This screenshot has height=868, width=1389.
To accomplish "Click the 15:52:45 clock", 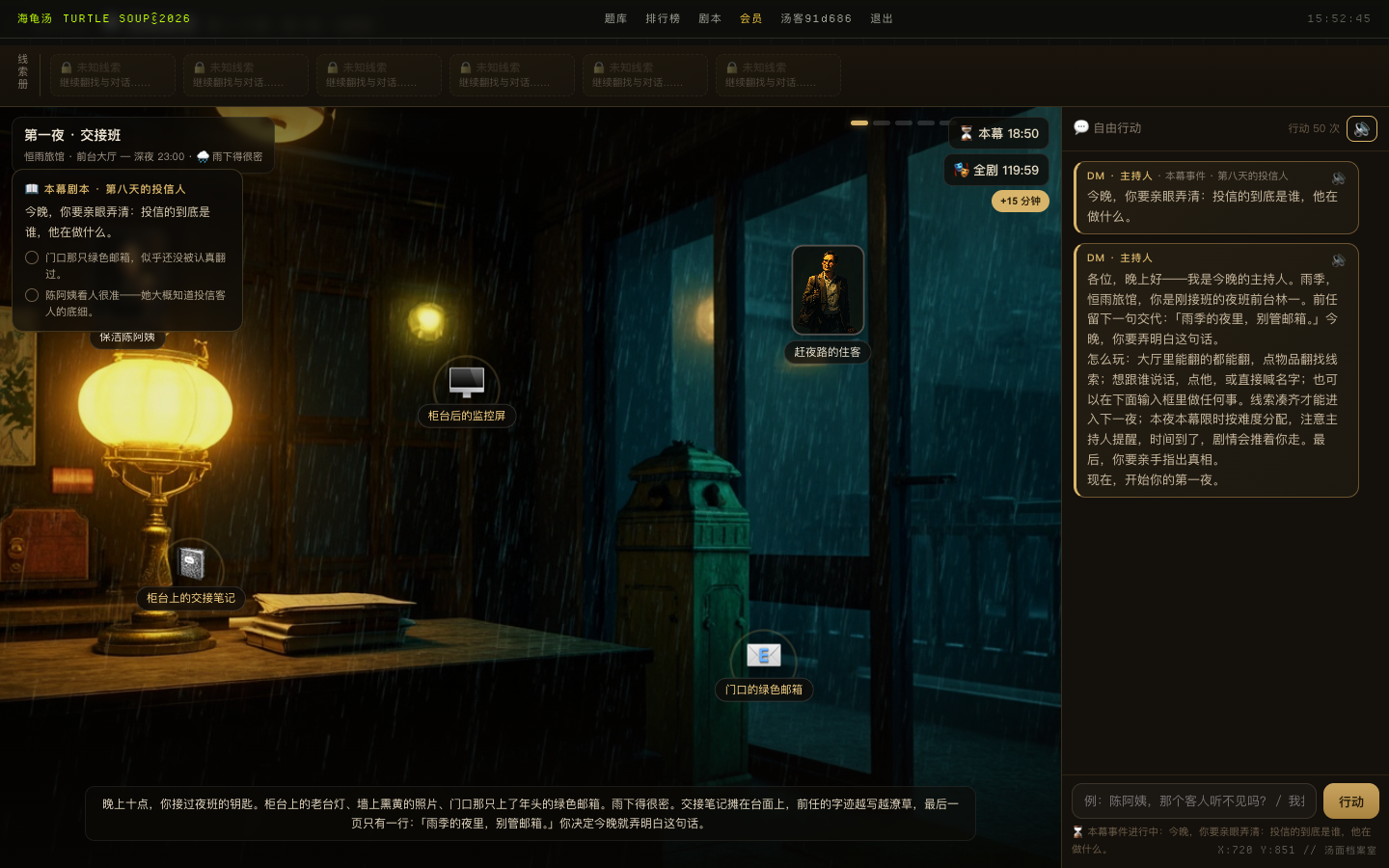I will pyautogui.click(x=1339, y=18).
